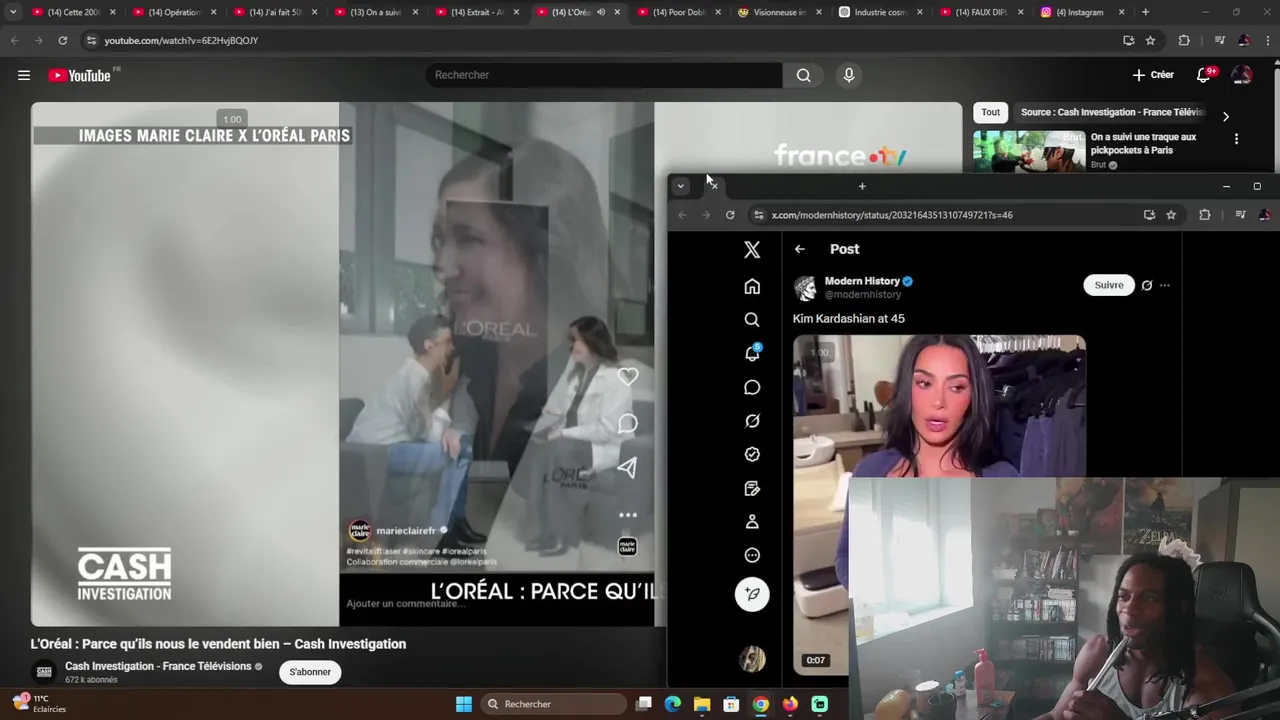Bookmark YouTube page with star icon
The width and height of the screenshot is (1280, 720).
[1150, 40]
